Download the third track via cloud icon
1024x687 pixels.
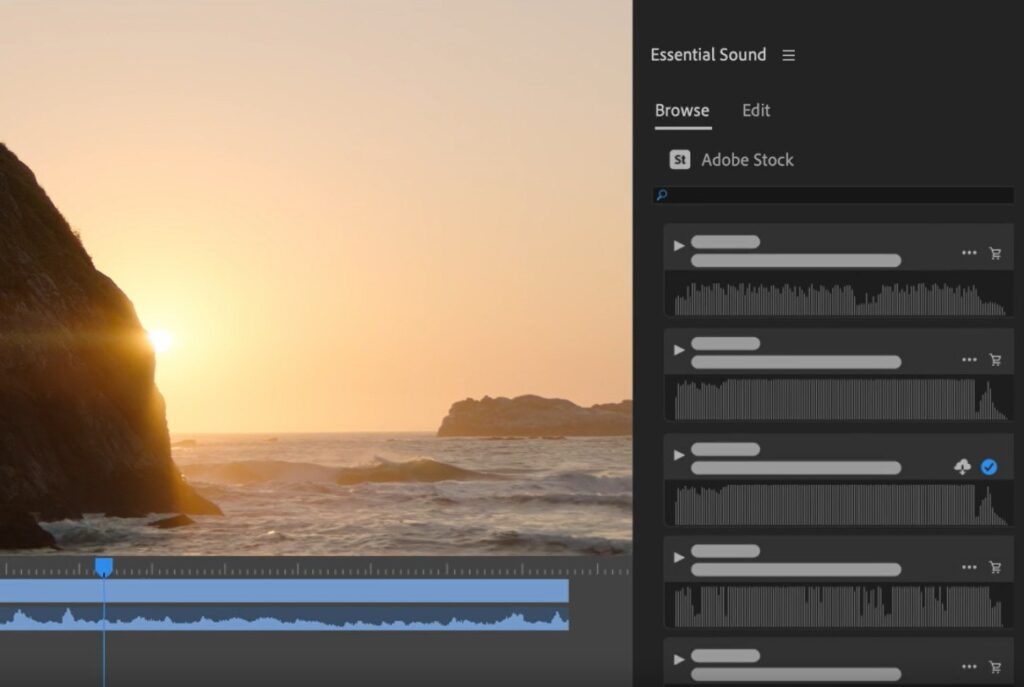coord(961,464)
